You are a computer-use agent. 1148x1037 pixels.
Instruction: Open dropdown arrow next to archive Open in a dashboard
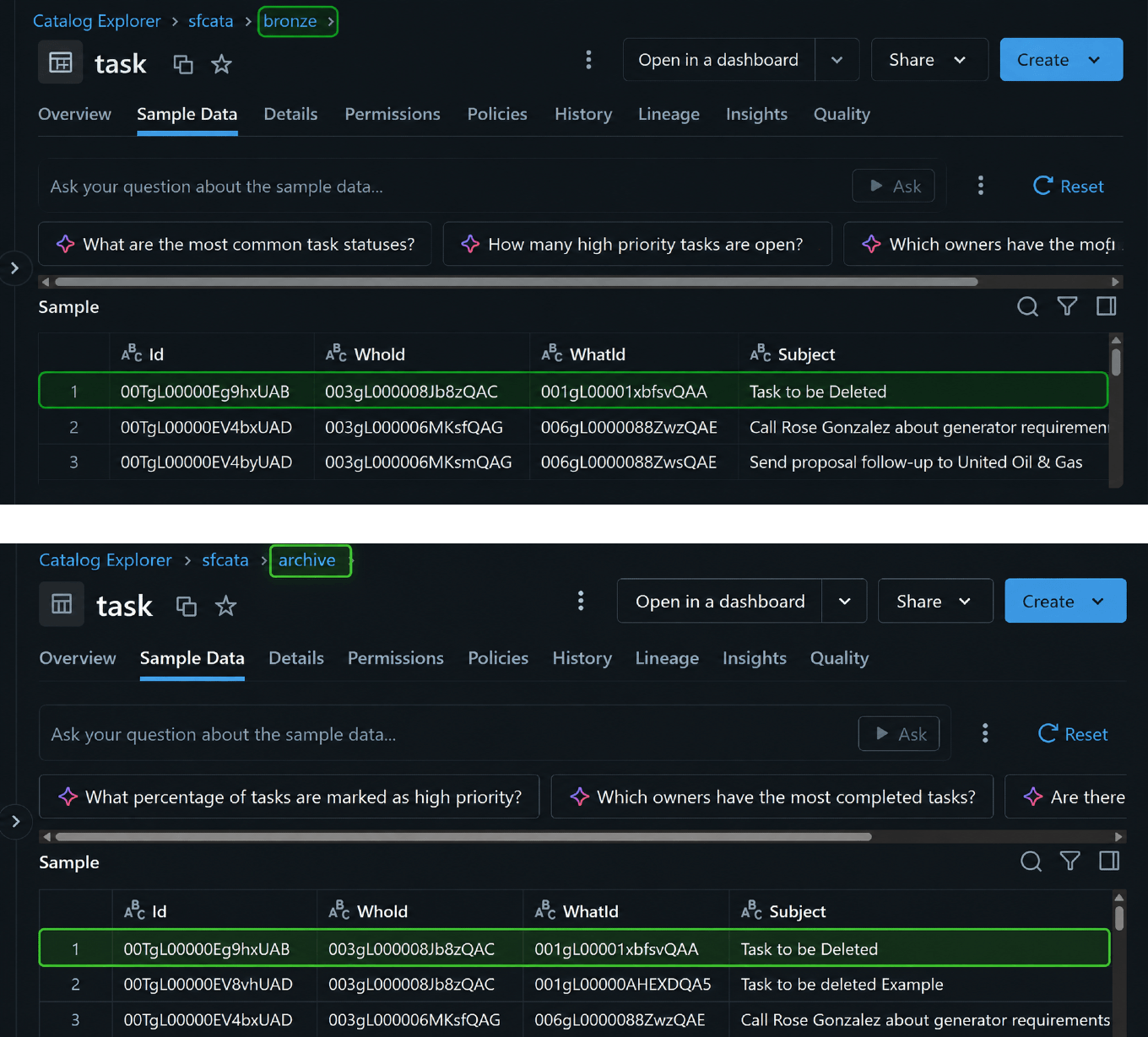point(844,602)
